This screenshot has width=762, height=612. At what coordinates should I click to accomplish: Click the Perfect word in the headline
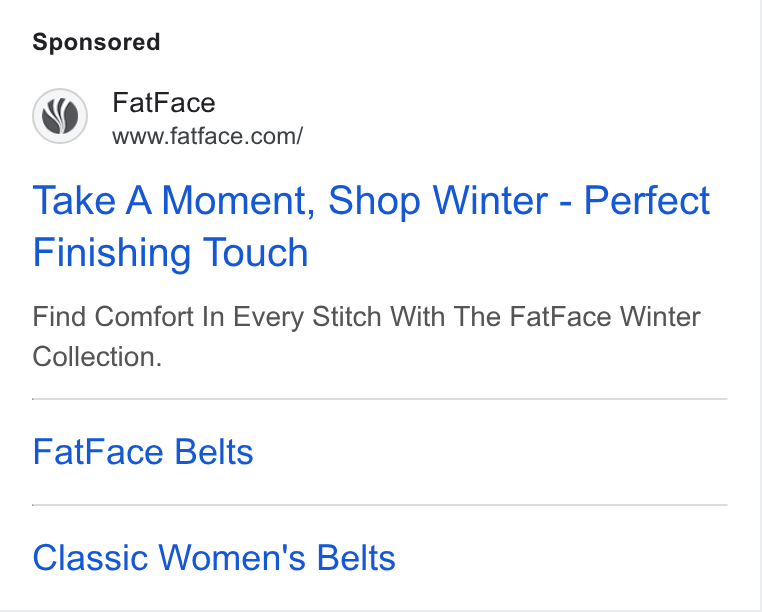point(646,200)
